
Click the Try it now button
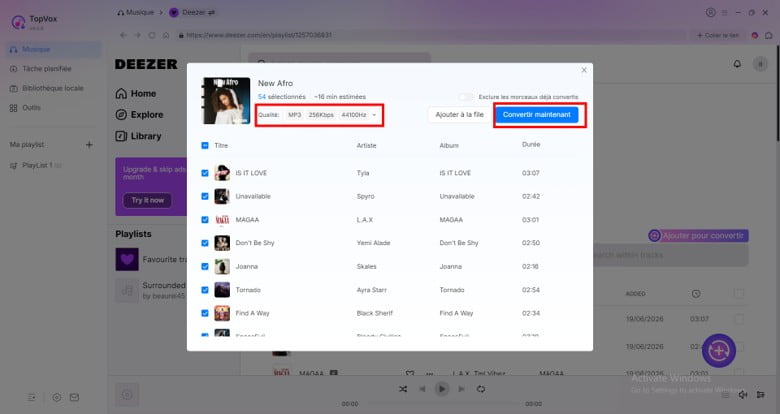(x=147, y=200)
